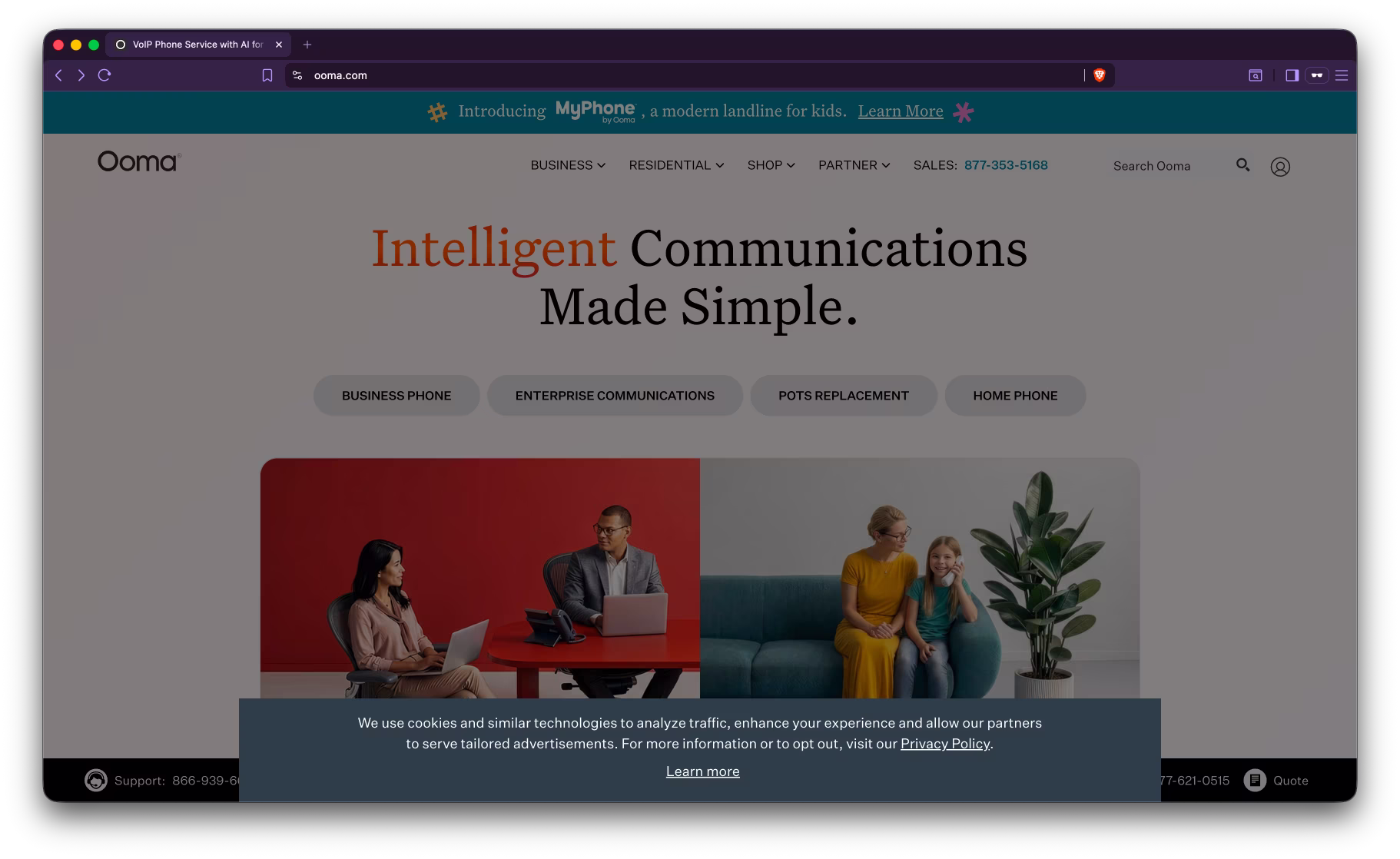Call sales number 877-353-5168
1400x859 pixels.
click(x=1006, y=165)
